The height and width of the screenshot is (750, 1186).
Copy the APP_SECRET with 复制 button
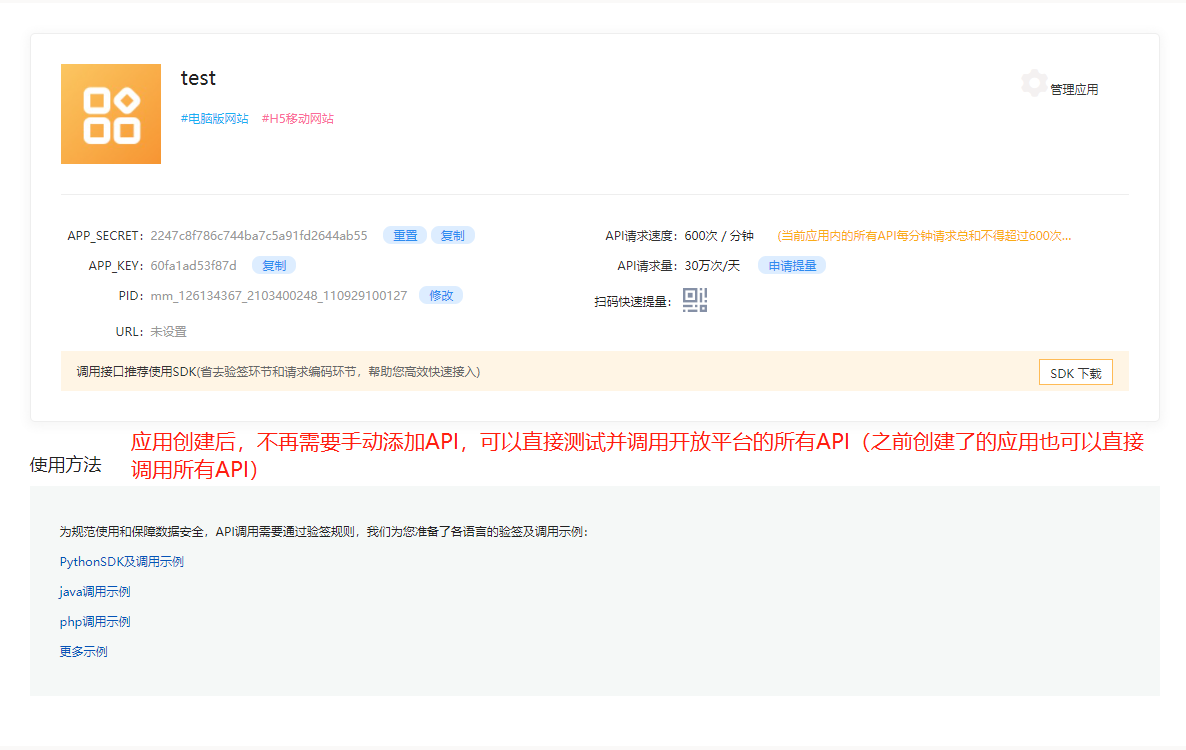click(x=452, y=236)
